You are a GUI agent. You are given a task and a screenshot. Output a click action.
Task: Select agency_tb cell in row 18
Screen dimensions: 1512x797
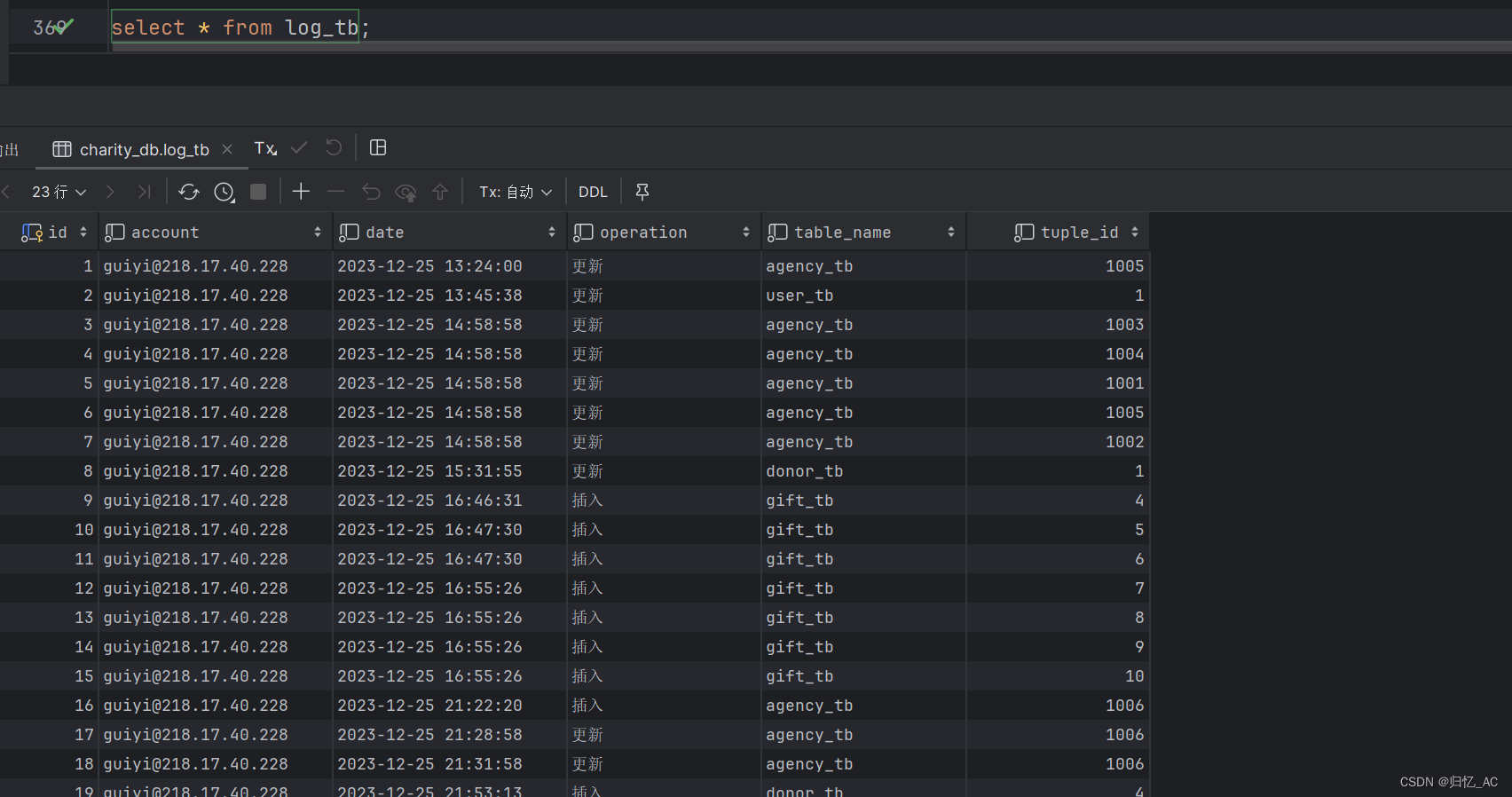(x=863, y=764)
